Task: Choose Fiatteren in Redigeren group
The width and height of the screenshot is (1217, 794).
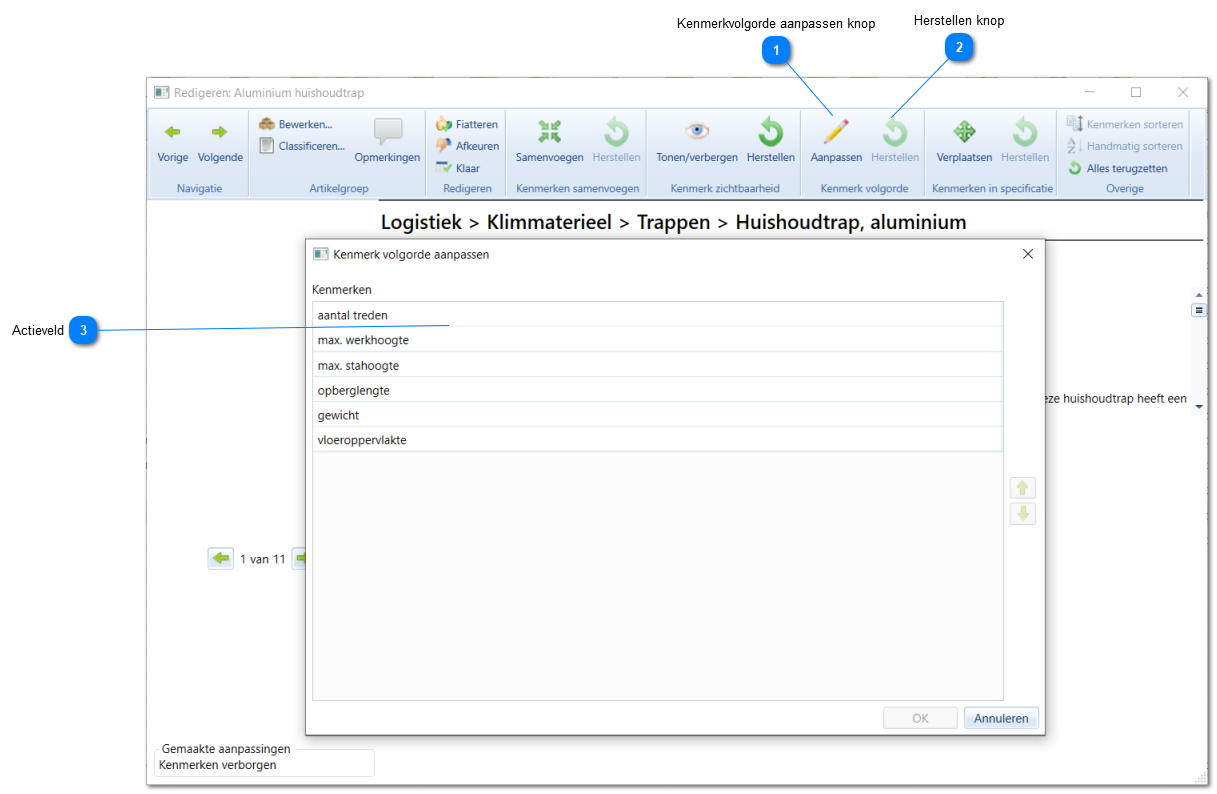Action: point(467,124)
